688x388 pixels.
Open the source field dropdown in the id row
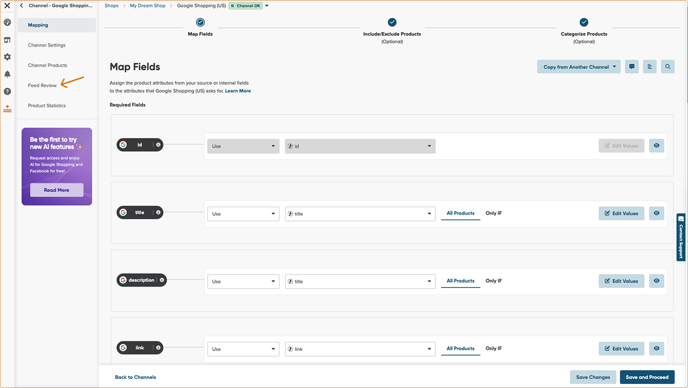click(360, 146)
